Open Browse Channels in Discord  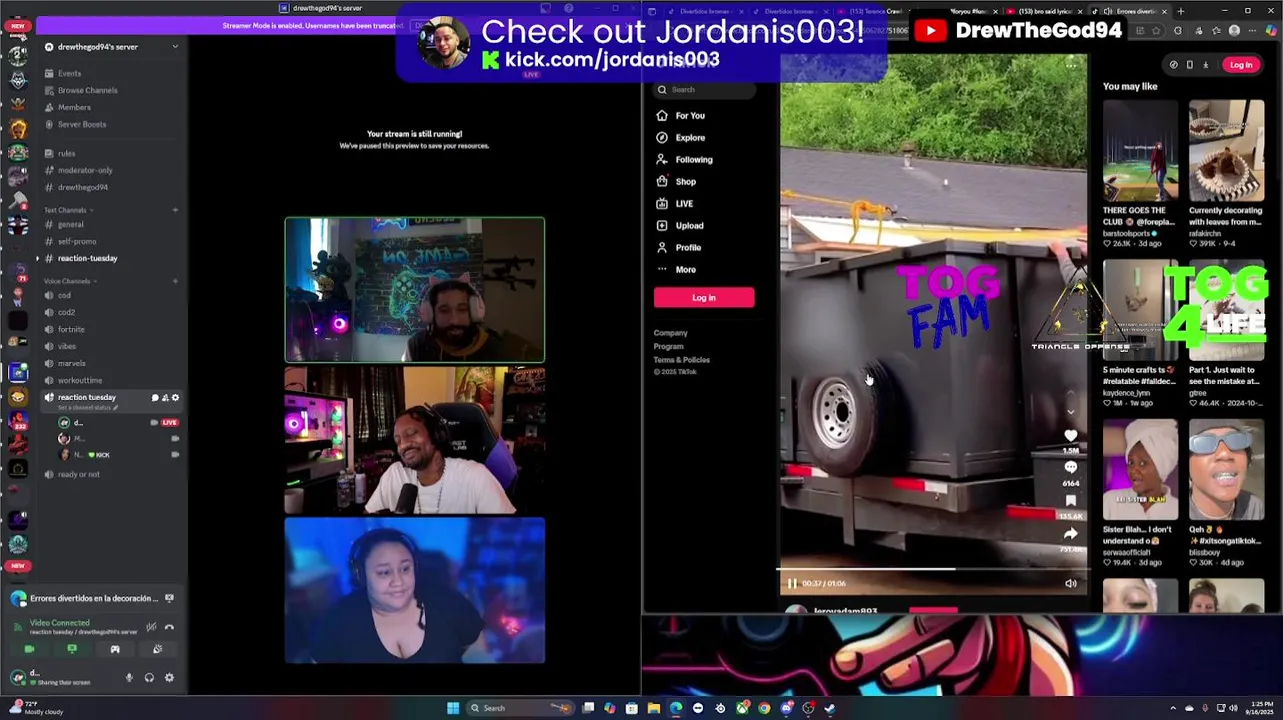pos(87,90)
